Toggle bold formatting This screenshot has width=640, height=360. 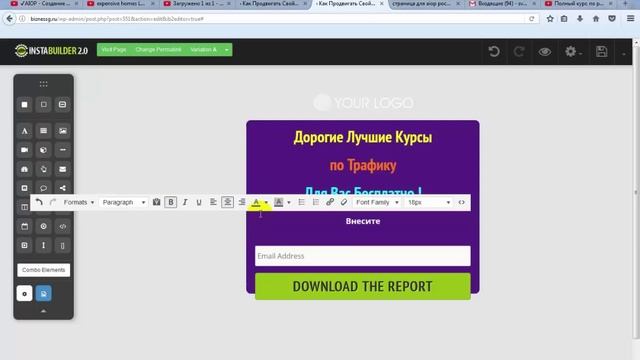click(171, 202)
